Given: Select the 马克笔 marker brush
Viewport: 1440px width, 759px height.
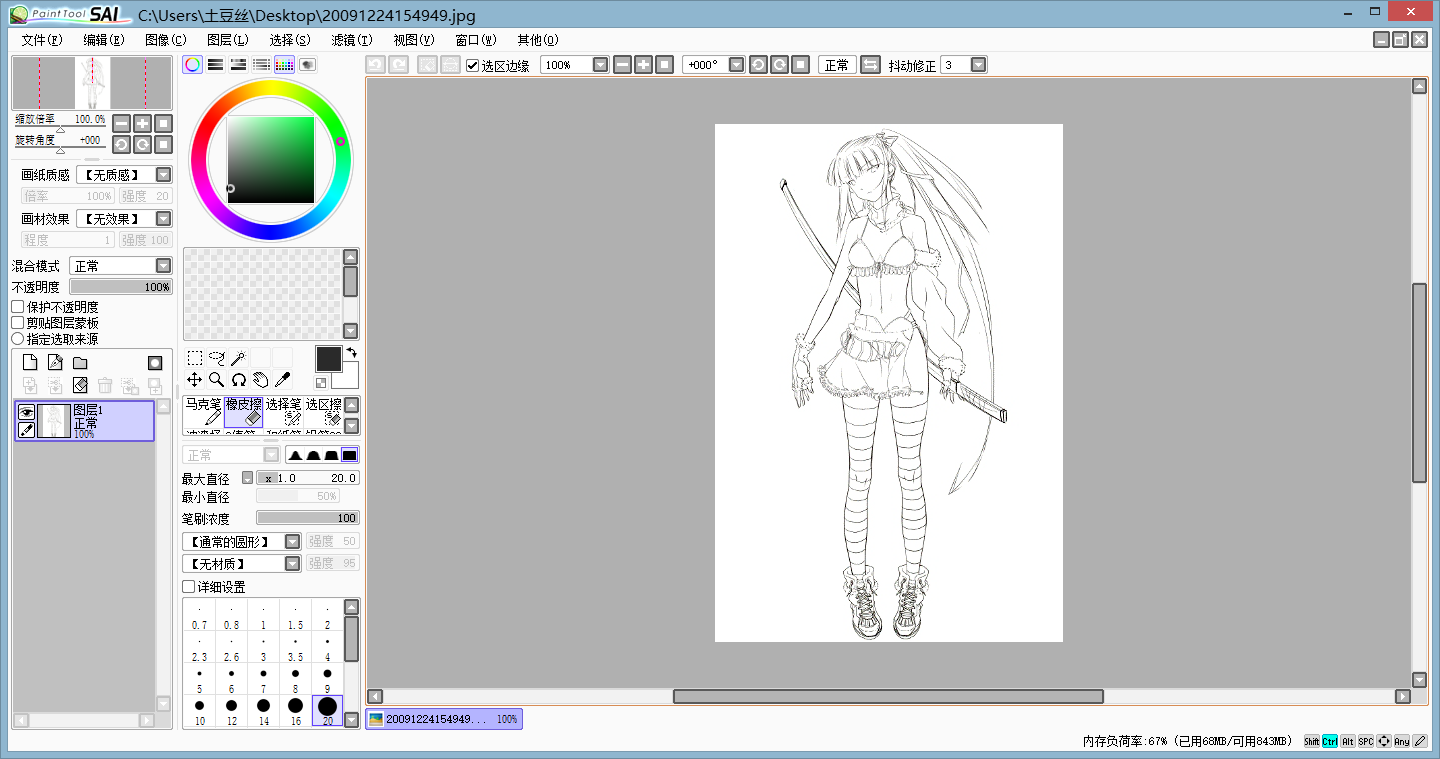Looking at the screenshot, I should 203,411.
